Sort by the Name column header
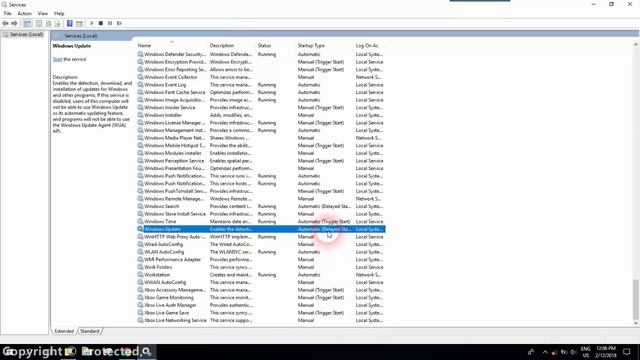 pos(171,45)
